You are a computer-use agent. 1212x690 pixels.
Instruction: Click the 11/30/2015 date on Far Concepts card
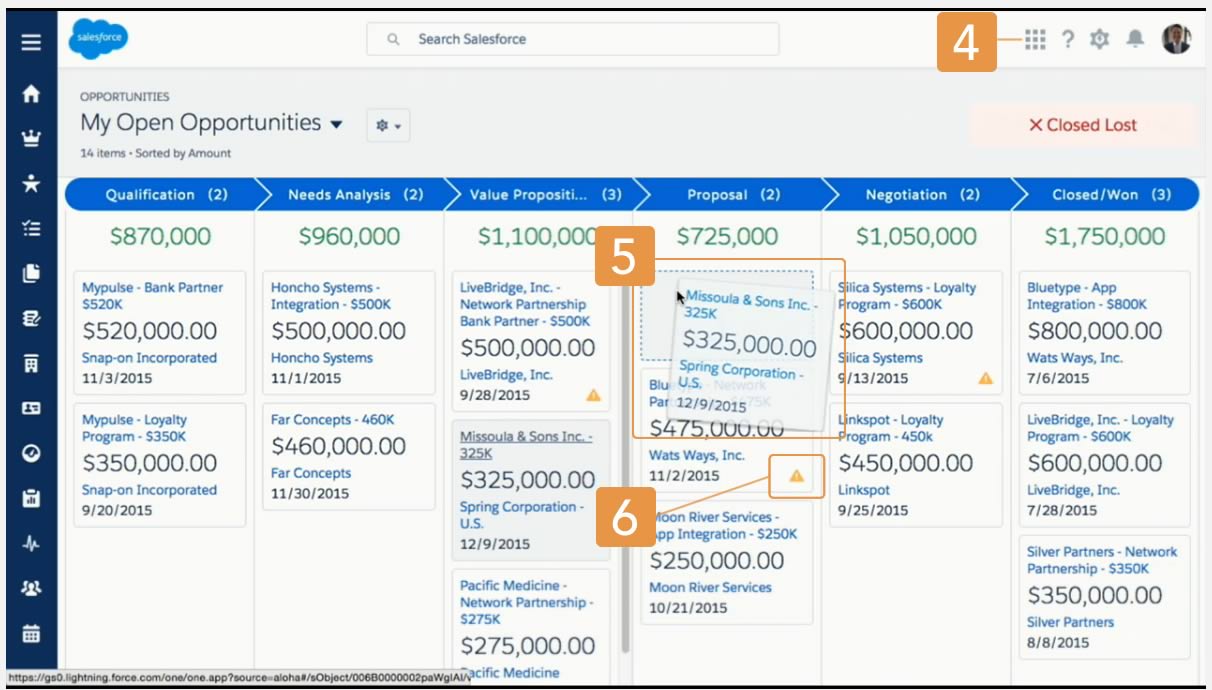(x=310, y=493)
